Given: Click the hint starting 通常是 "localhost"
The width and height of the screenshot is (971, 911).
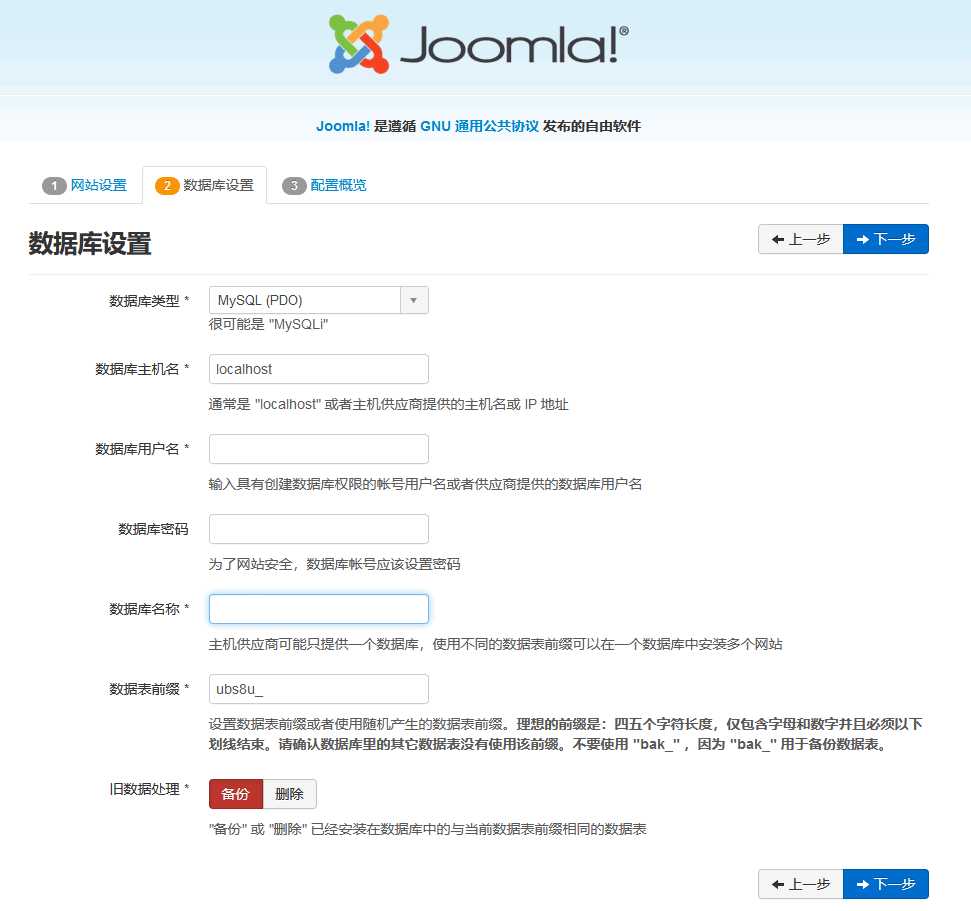Looking at the screenshot, I should click(388, 404).
